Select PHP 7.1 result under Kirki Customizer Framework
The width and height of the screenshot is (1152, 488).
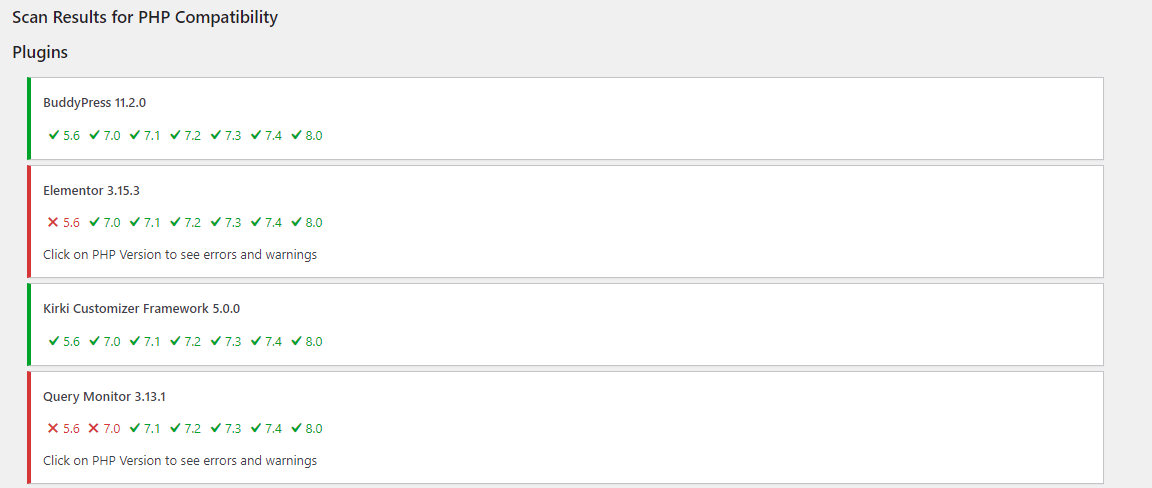click(x=152, y=342)
